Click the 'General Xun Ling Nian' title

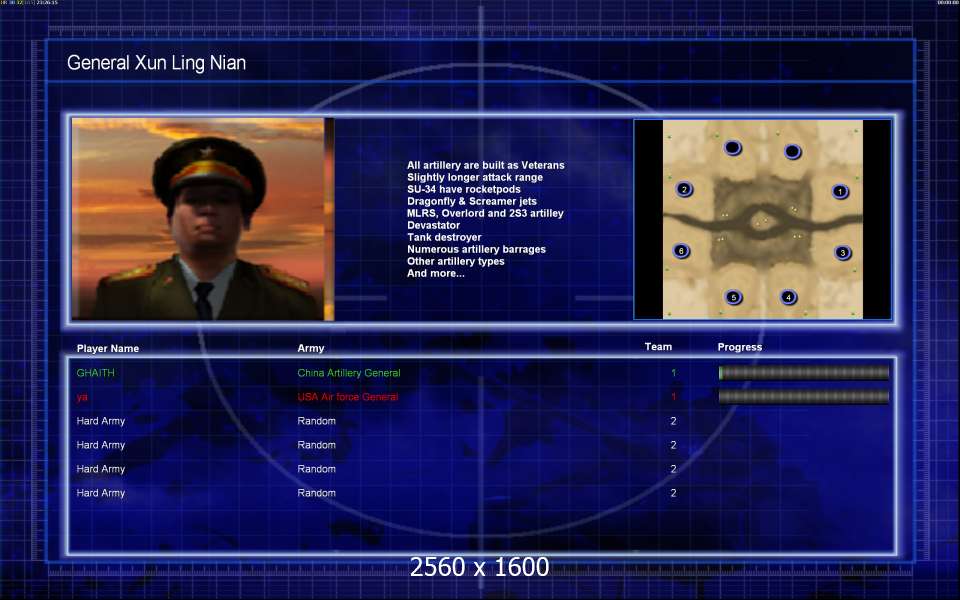click(157, 63)
